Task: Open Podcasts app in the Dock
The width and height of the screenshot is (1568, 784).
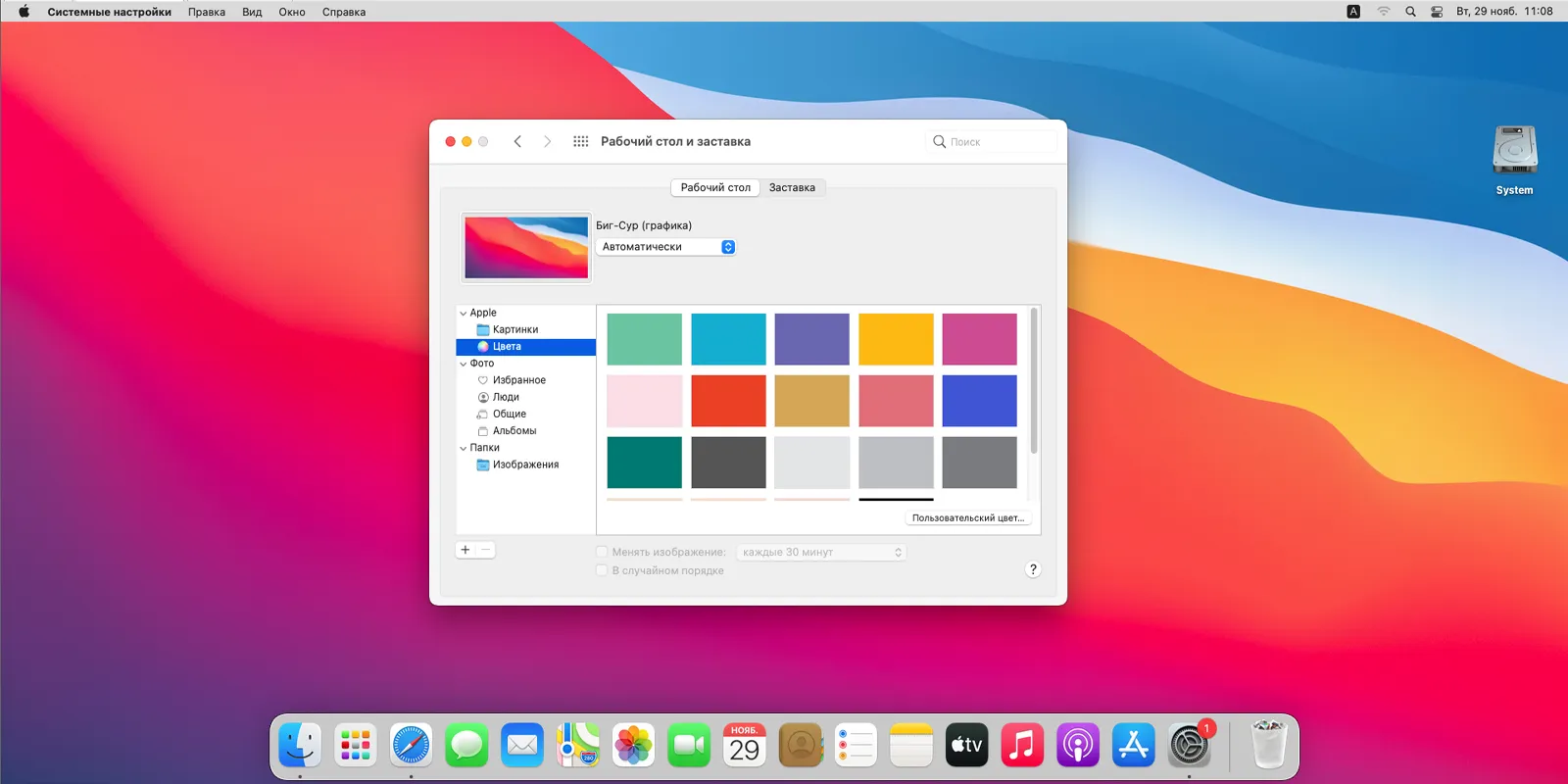Action: point(1078,747)
